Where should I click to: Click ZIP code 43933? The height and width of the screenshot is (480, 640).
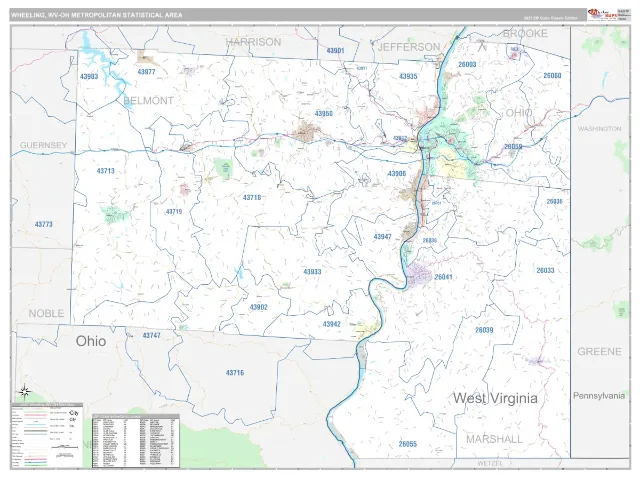pos(312,271)
